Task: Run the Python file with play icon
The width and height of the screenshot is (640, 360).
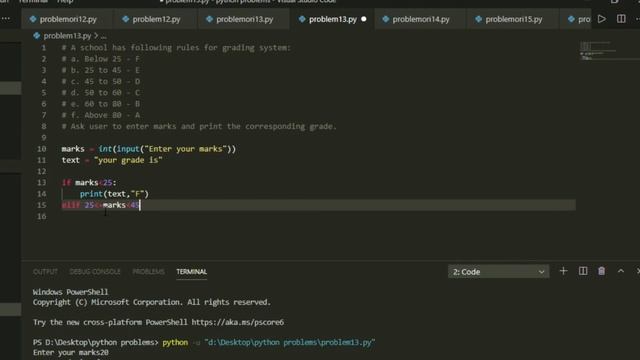Action: [x=602, y=19]
